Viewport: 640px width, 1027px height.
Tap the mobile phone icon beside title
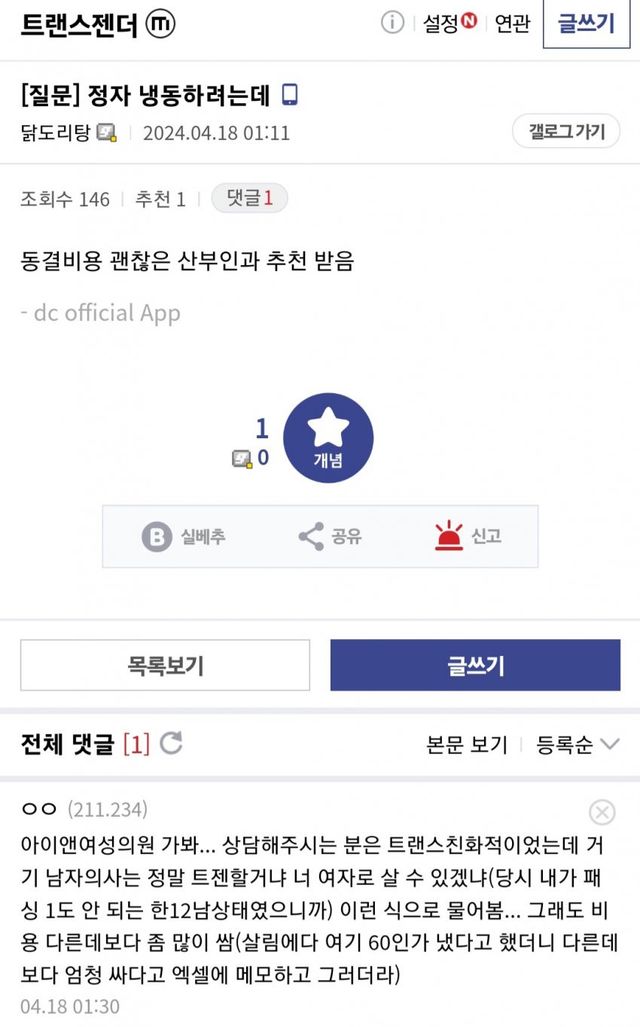click(290, 95)
